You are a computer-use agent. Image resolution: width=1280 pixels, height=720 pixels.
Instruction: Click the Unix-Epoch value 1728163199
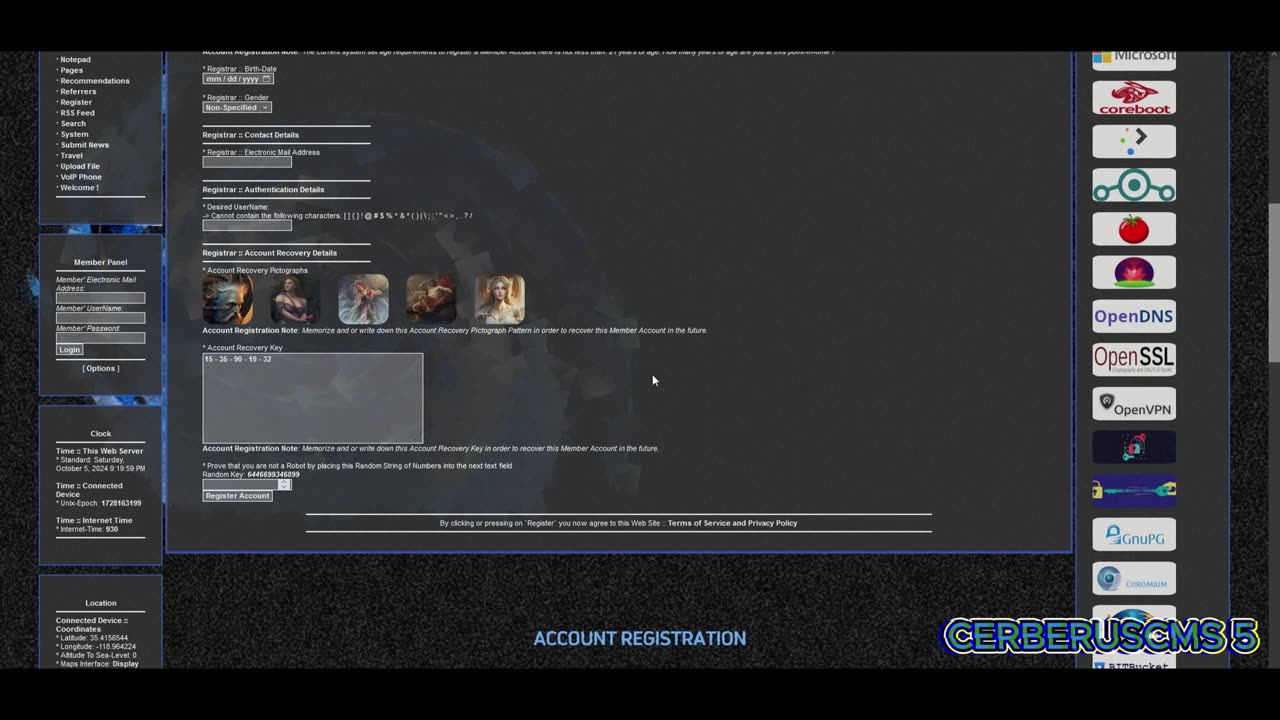(121, 503)
